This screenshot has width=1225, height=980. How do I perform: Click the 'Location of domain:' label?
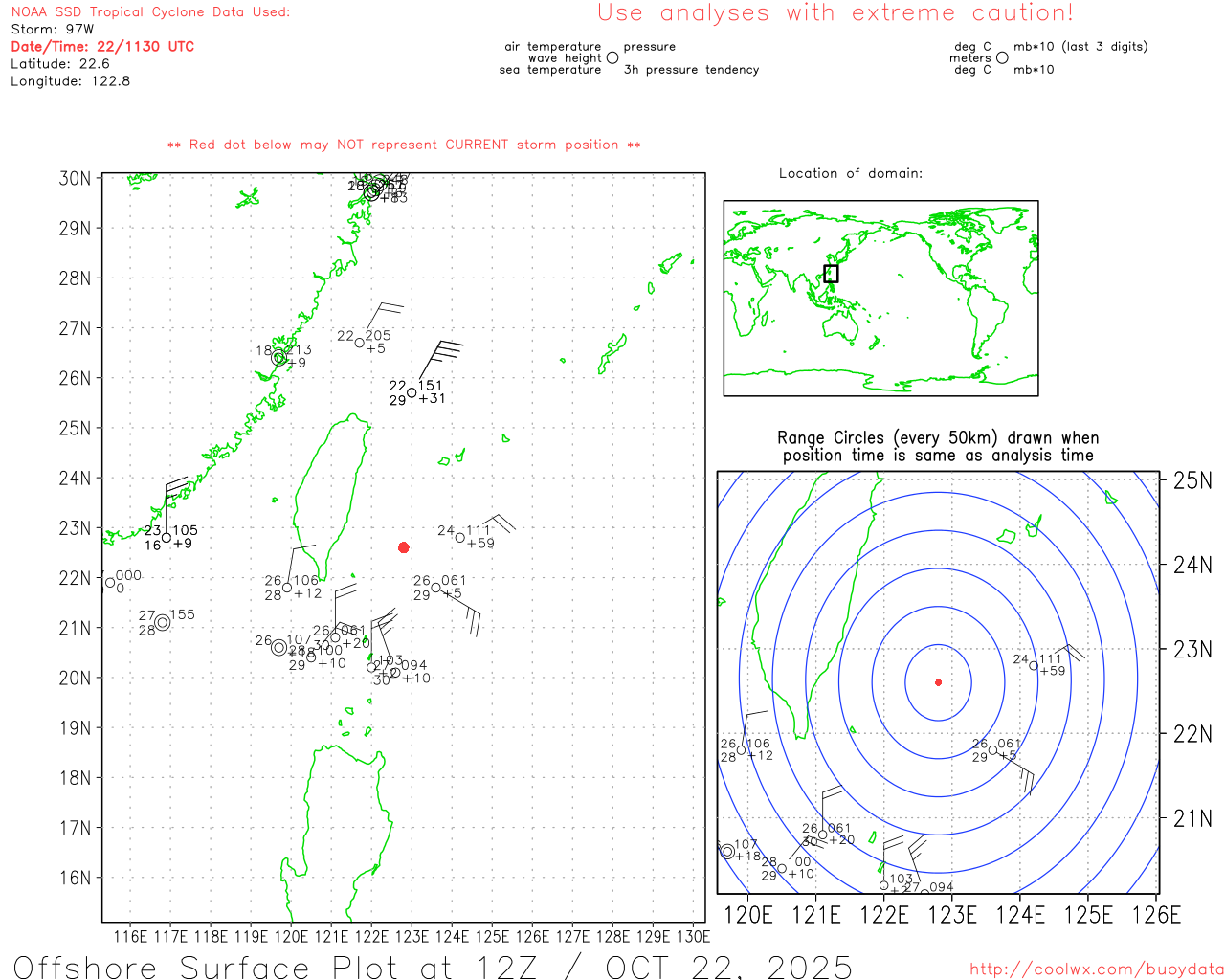[851, 173]
